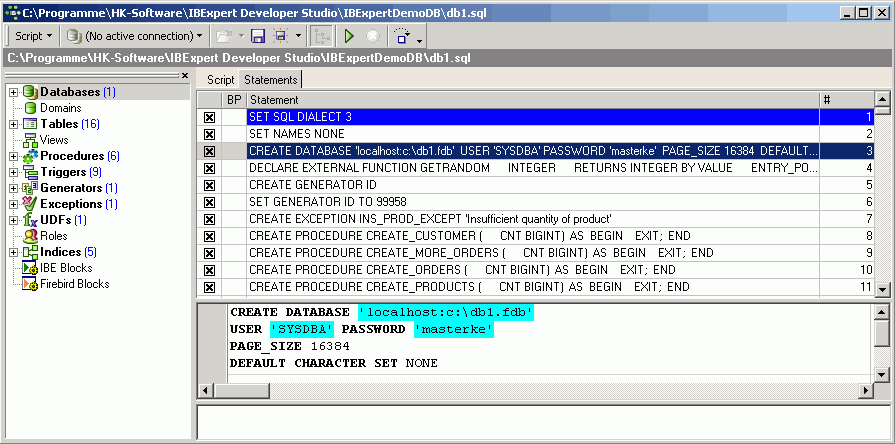Select the CREATE PROCEDURE CREATE_ORDERS statement row
Image resolution: width=895 pixels, height=444 pixels.
click(535, 270)
